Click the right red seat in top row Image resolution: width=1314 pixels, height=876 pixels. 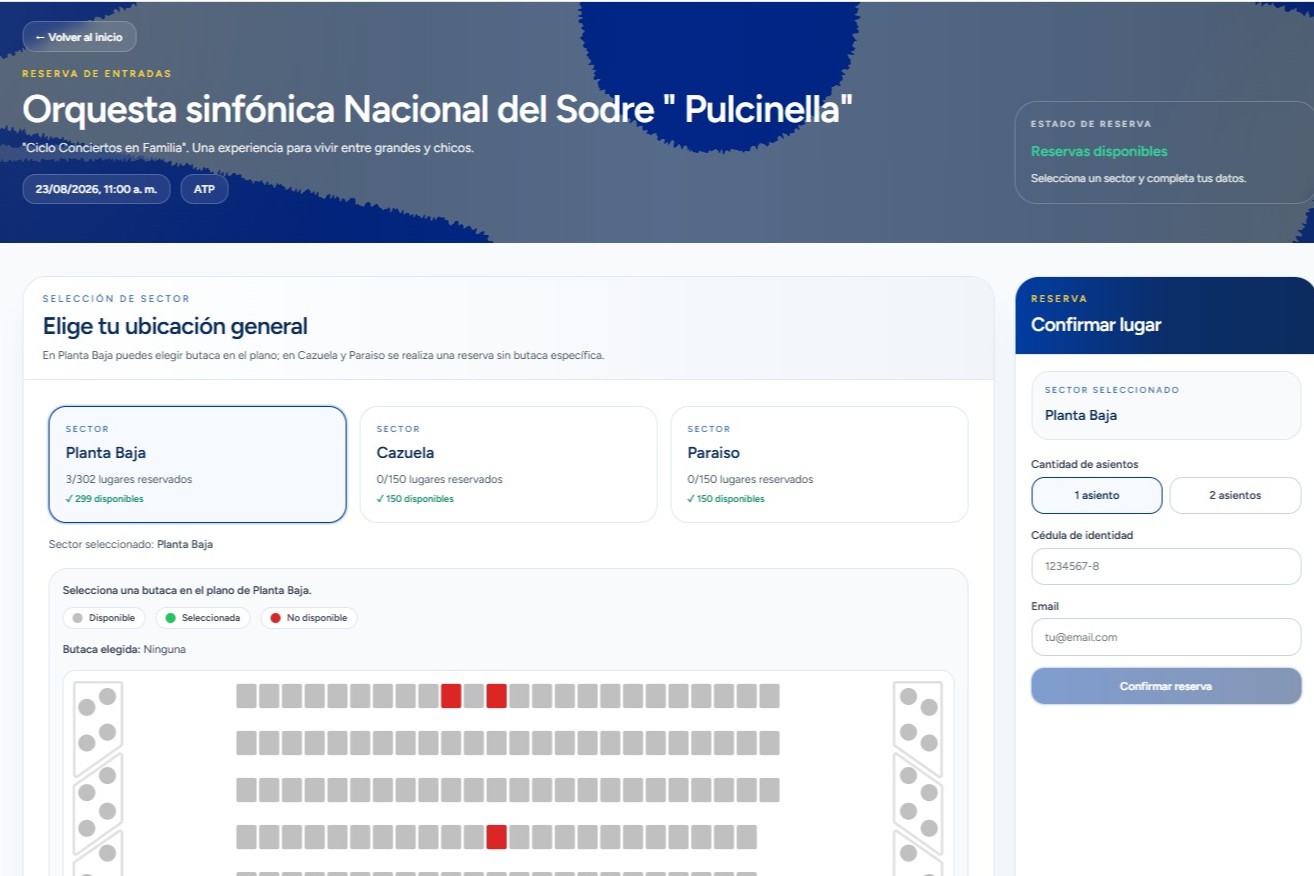(x=496, y=696)
